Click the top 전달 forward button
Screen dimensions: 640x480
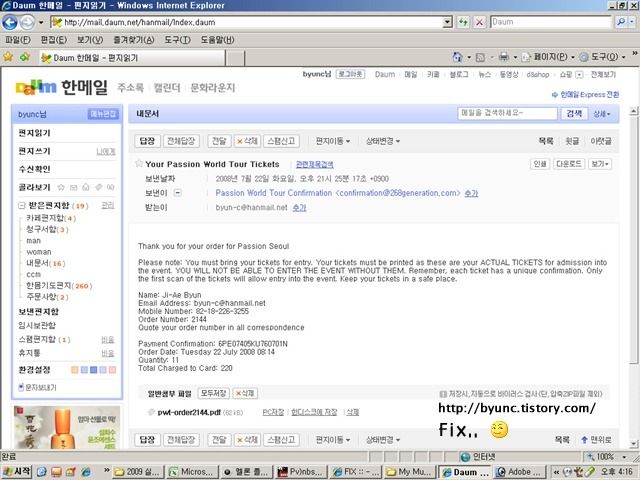(x=219, y=141)
